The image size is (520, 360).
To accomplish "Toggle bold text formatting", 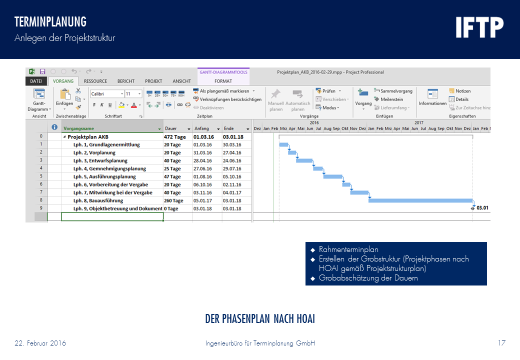I will (94, 105).
